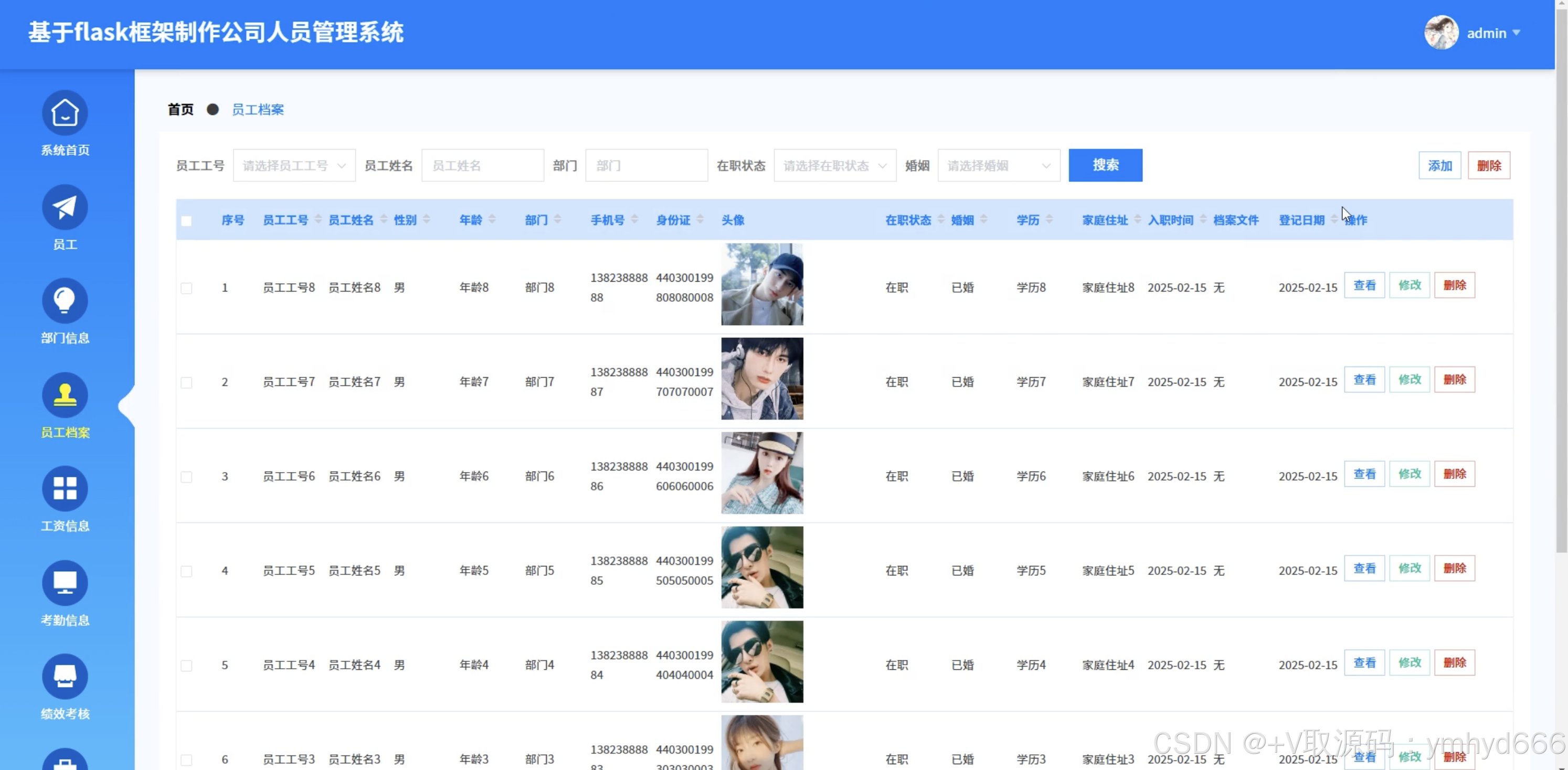
Task: Click the 员工 paper plane icon
Action: [65, 207]
